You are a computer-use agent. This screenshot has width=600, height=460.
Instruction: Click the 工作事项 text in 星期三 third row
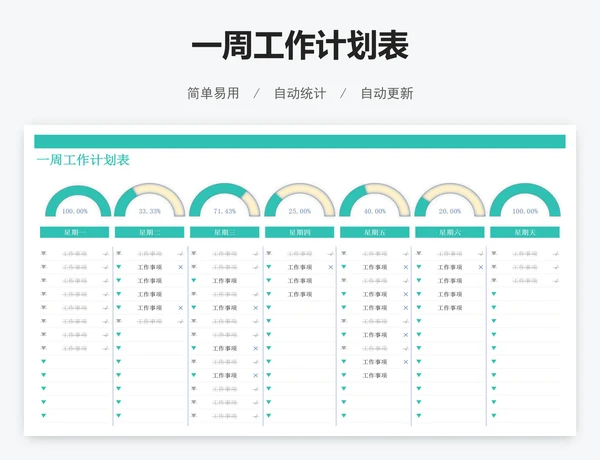point(225,281)
